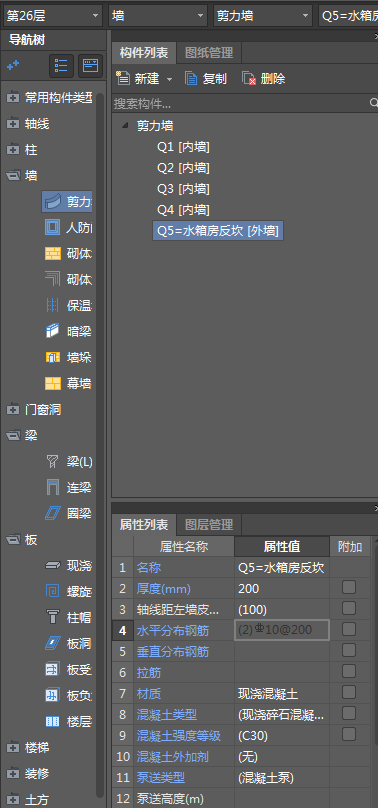The width and height of the screenshot is (378, 808).
Task: Expand the 楼梯 node
Action: click(x=13, y=747)
